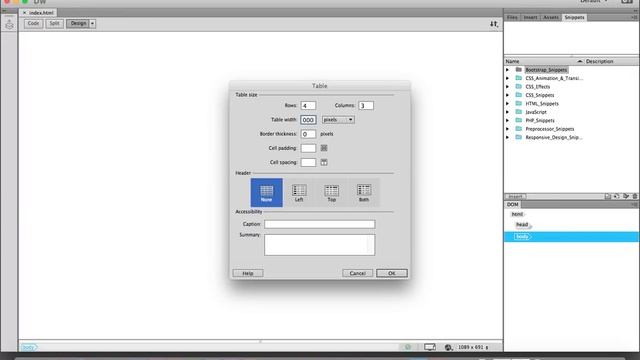Click the cell spacing diagram icon

324,162
